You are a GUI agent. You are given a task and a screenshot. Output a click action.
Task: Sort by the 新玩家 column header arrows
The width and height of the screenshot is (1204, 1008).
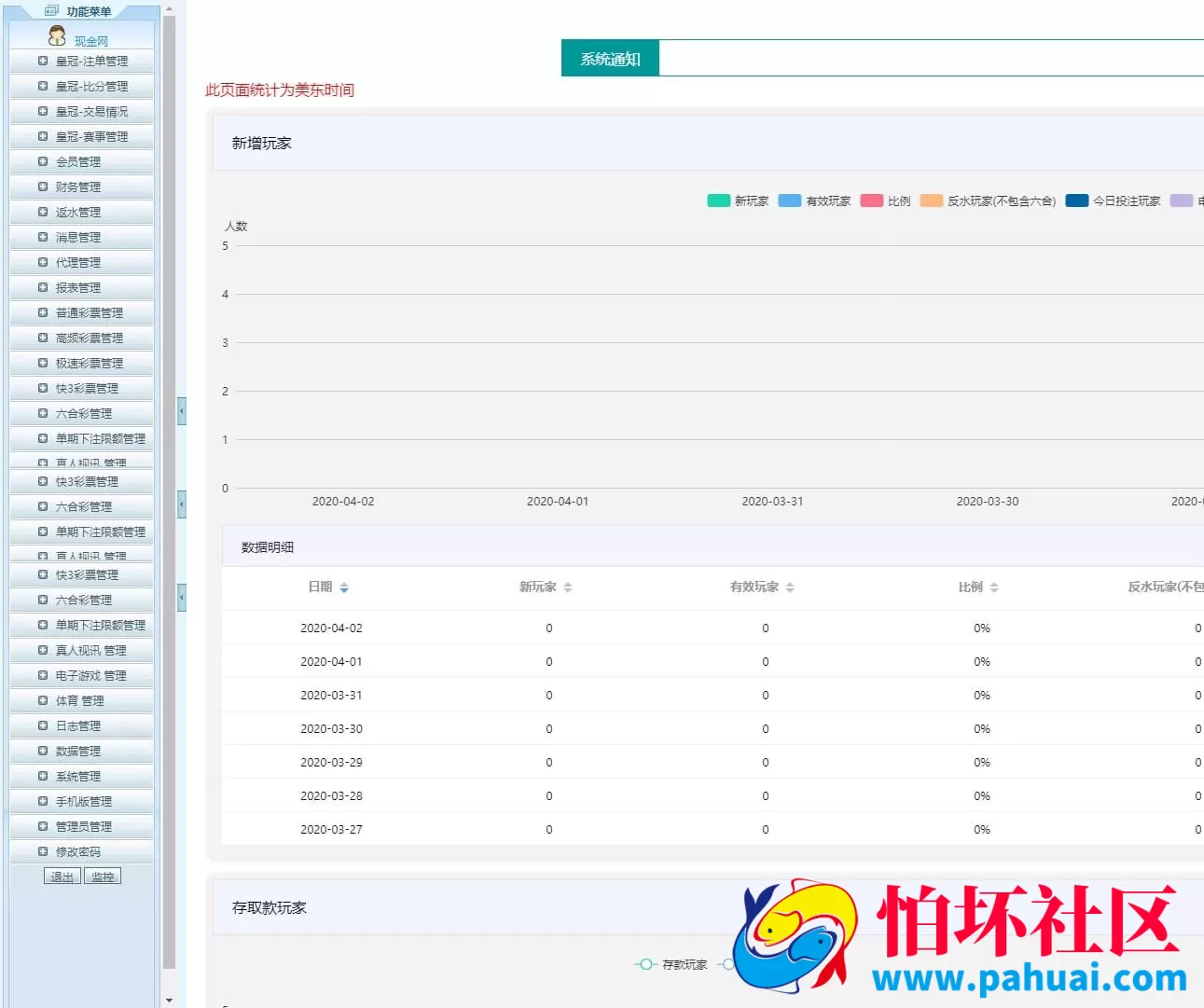[x=567, y=587]
